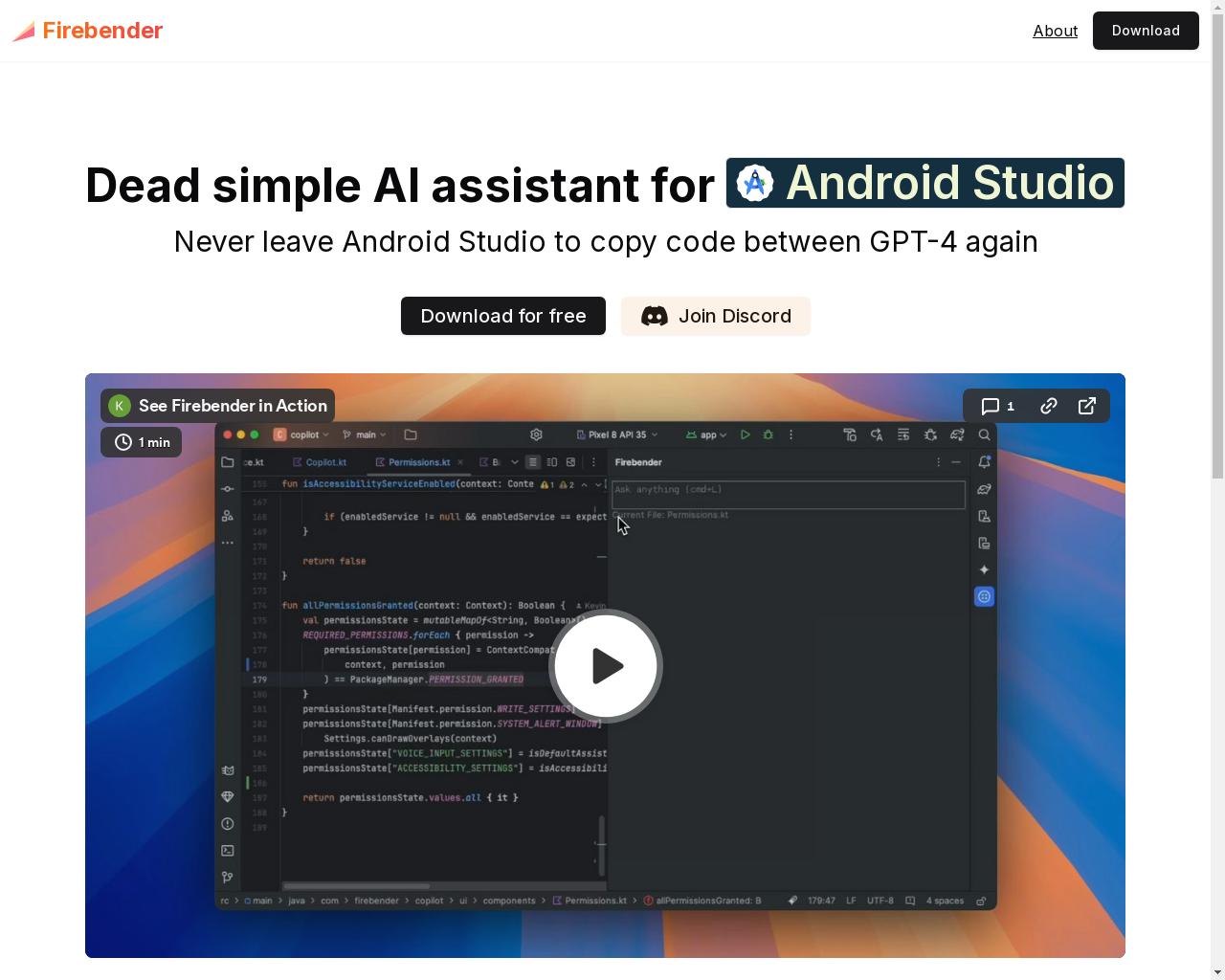Click the sparkle AI icon in preview sidebar

coord(984,569)
